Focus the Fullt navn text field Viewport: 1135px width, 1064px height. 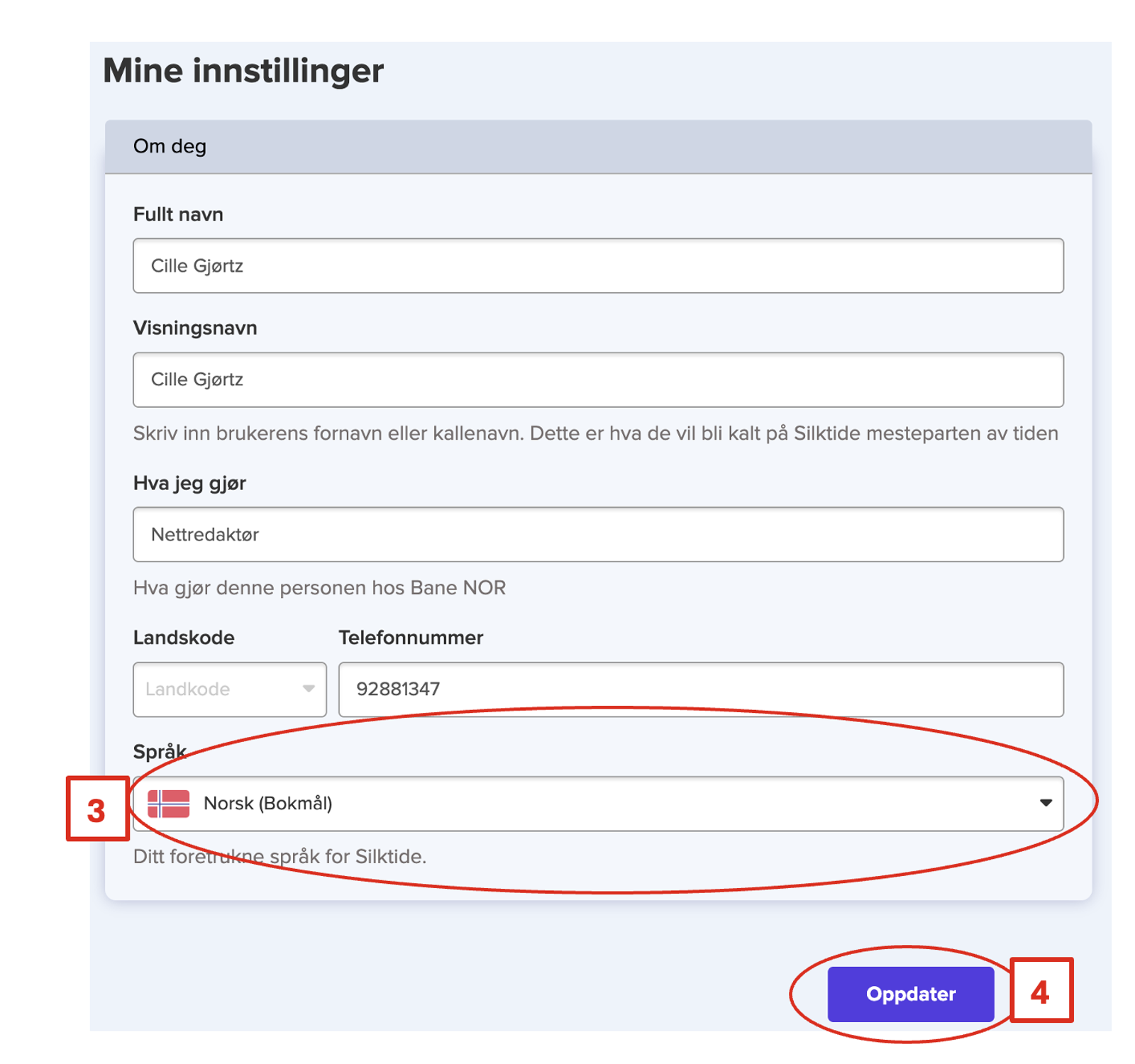click(597, 266)
